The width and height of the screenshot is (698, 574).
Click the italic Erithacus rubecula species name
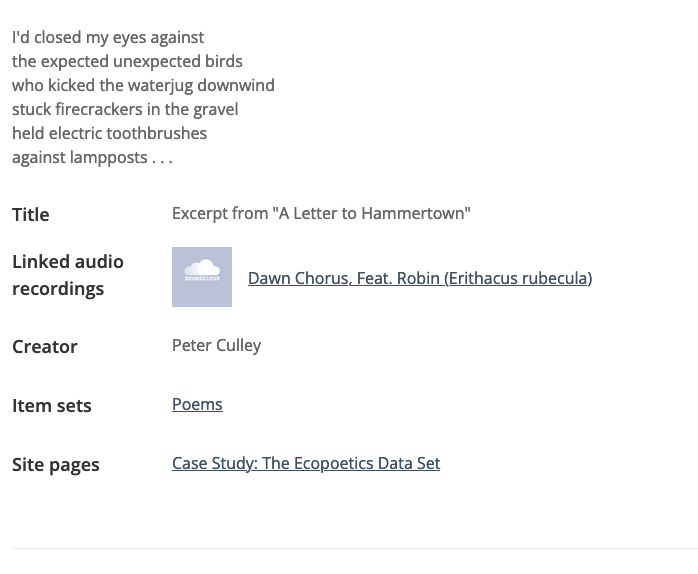click(522, 279)
